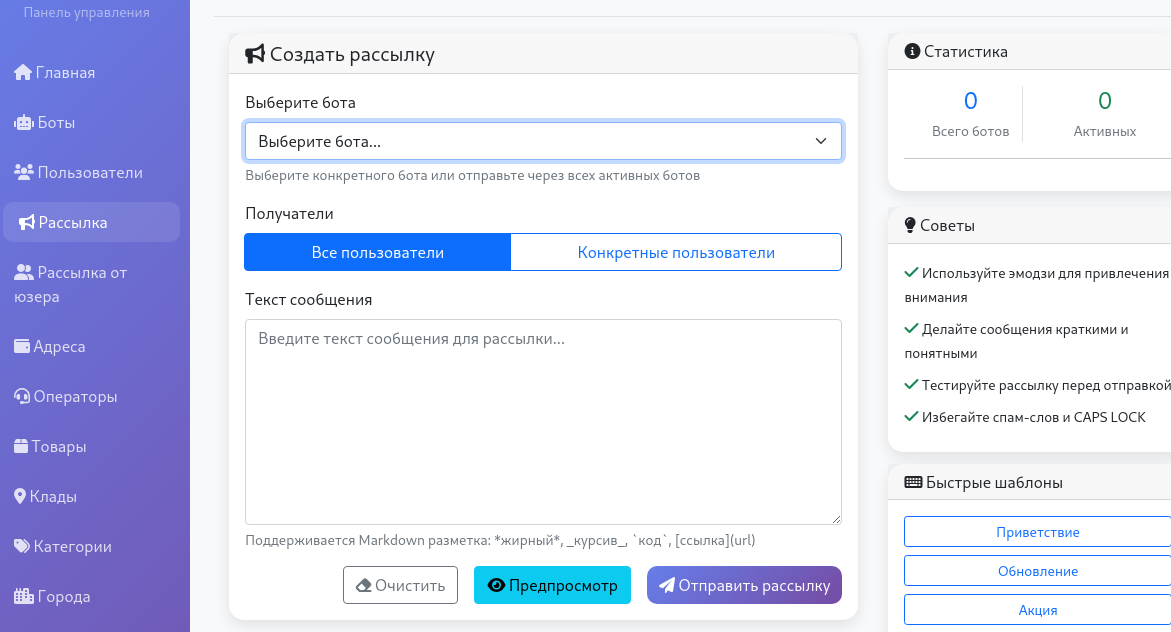Viewport: 1171px width, 632px height.
Task: Open the Выберите бота dropdown
Action: (543, 142)
